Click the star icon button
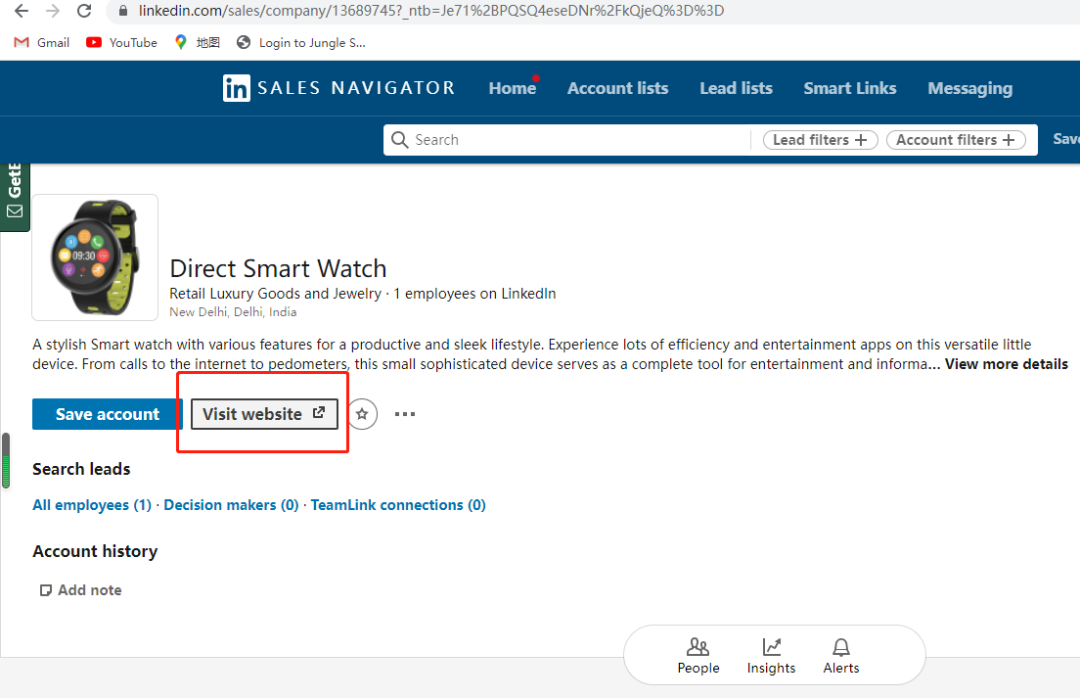The width and height of the screenshot is (1080, 698). pyautogui.click(x=362, y=414)
